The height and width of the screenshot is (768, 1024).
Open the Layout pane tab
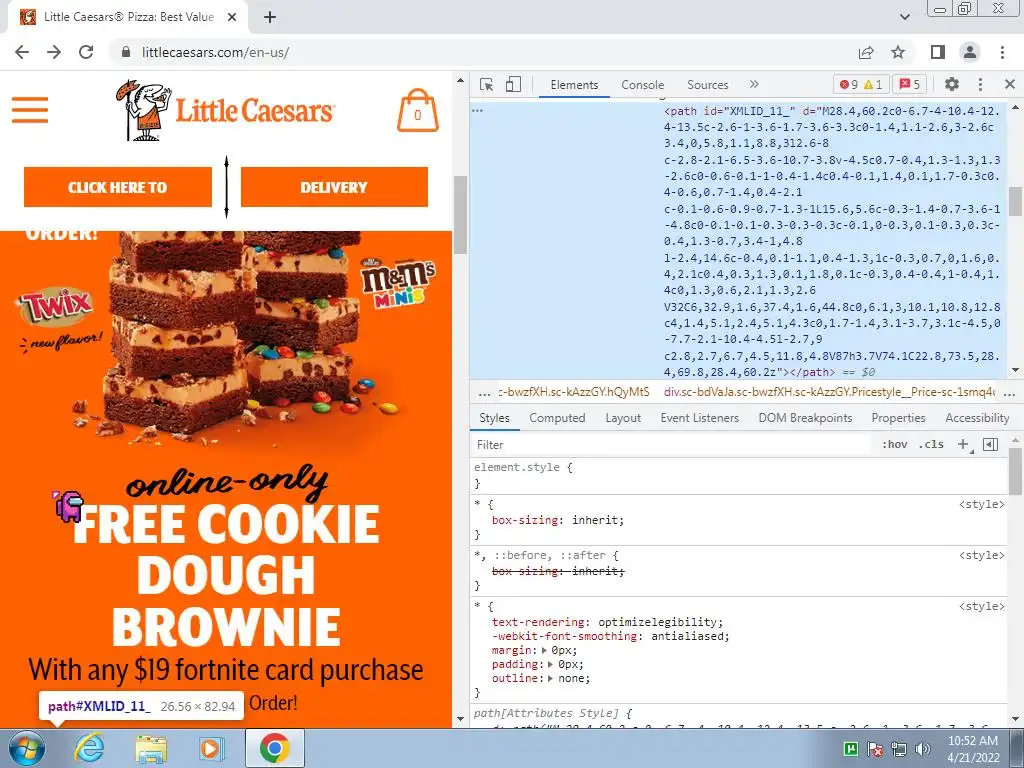[623, 418]
